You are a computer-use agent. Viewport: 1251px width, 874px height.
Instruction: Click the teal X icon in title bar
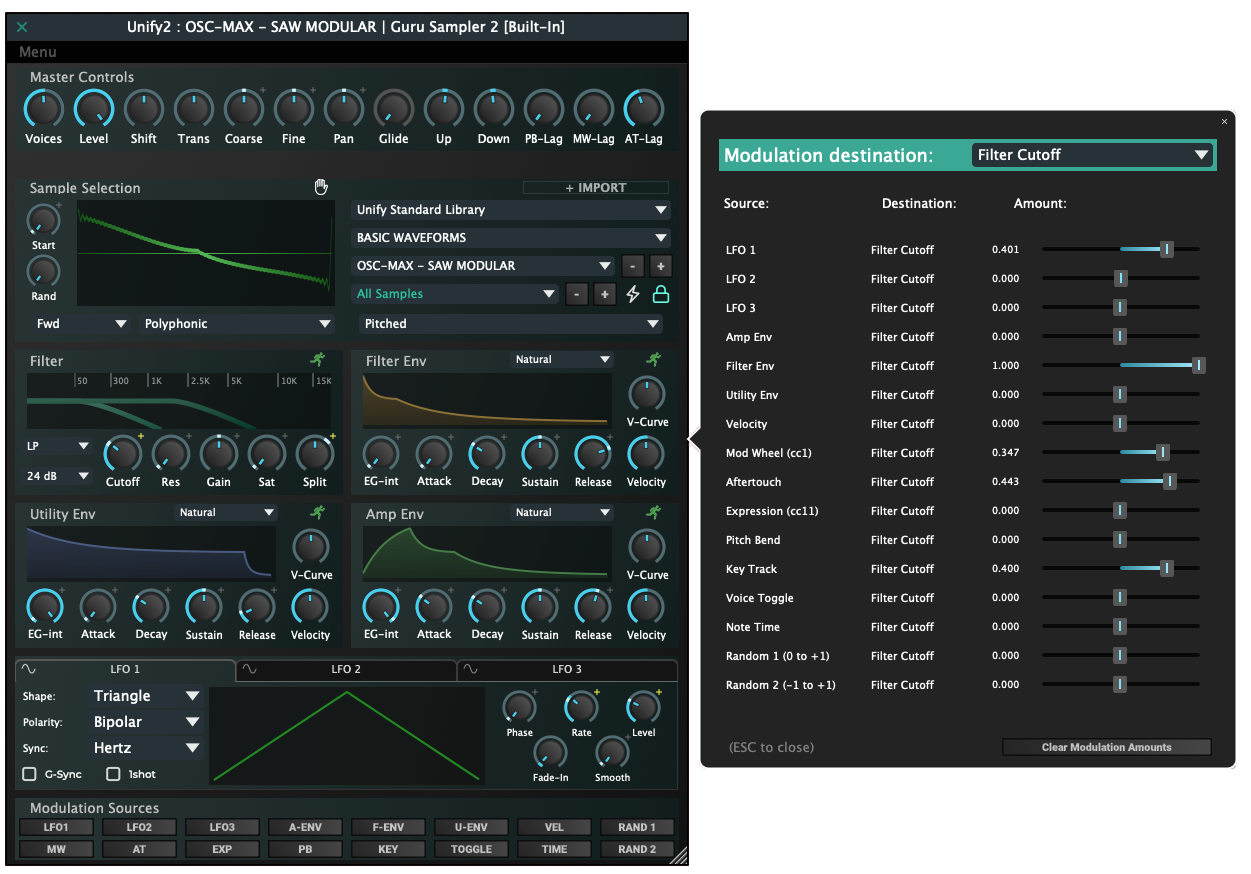coord(22,27)
